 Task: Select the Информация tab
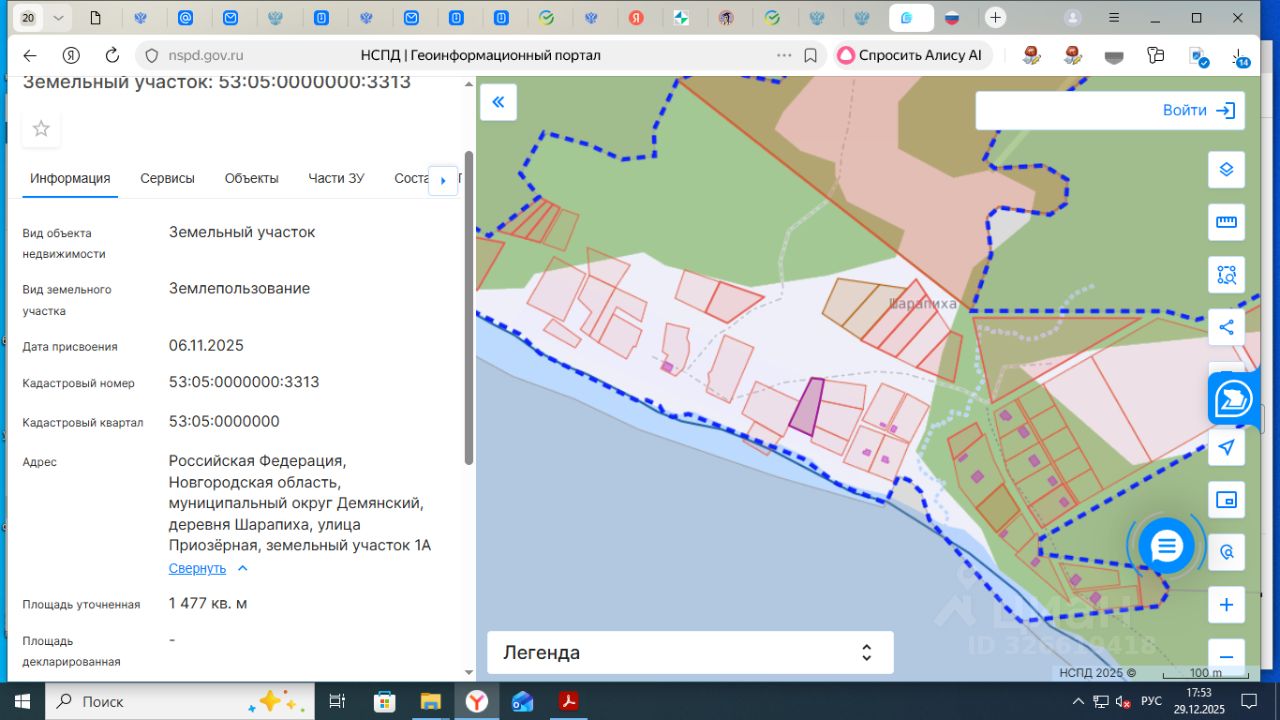tap(70, 178)
